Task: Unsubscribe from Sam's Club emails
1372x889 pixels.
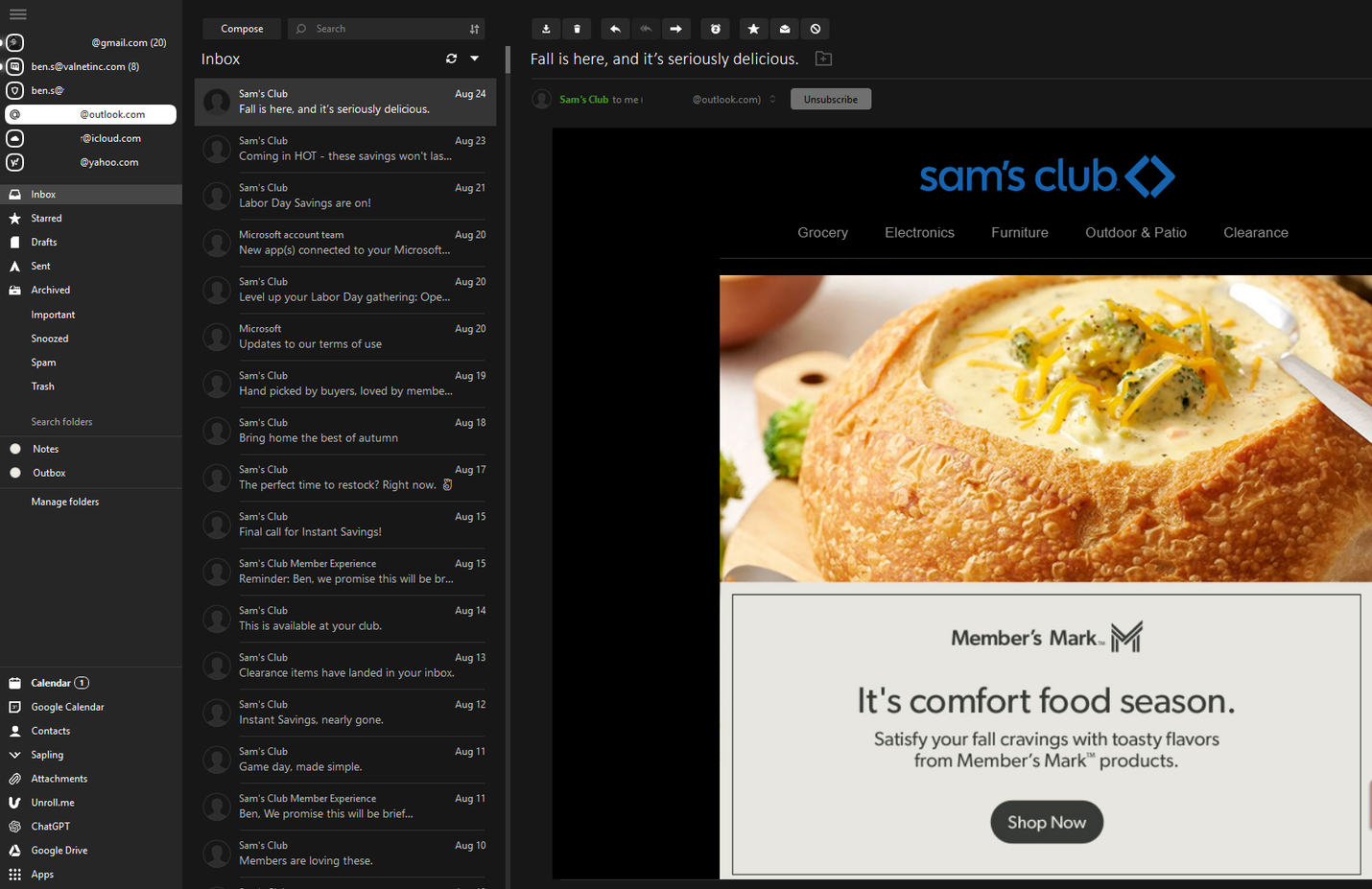Action: tap(830, 99)
